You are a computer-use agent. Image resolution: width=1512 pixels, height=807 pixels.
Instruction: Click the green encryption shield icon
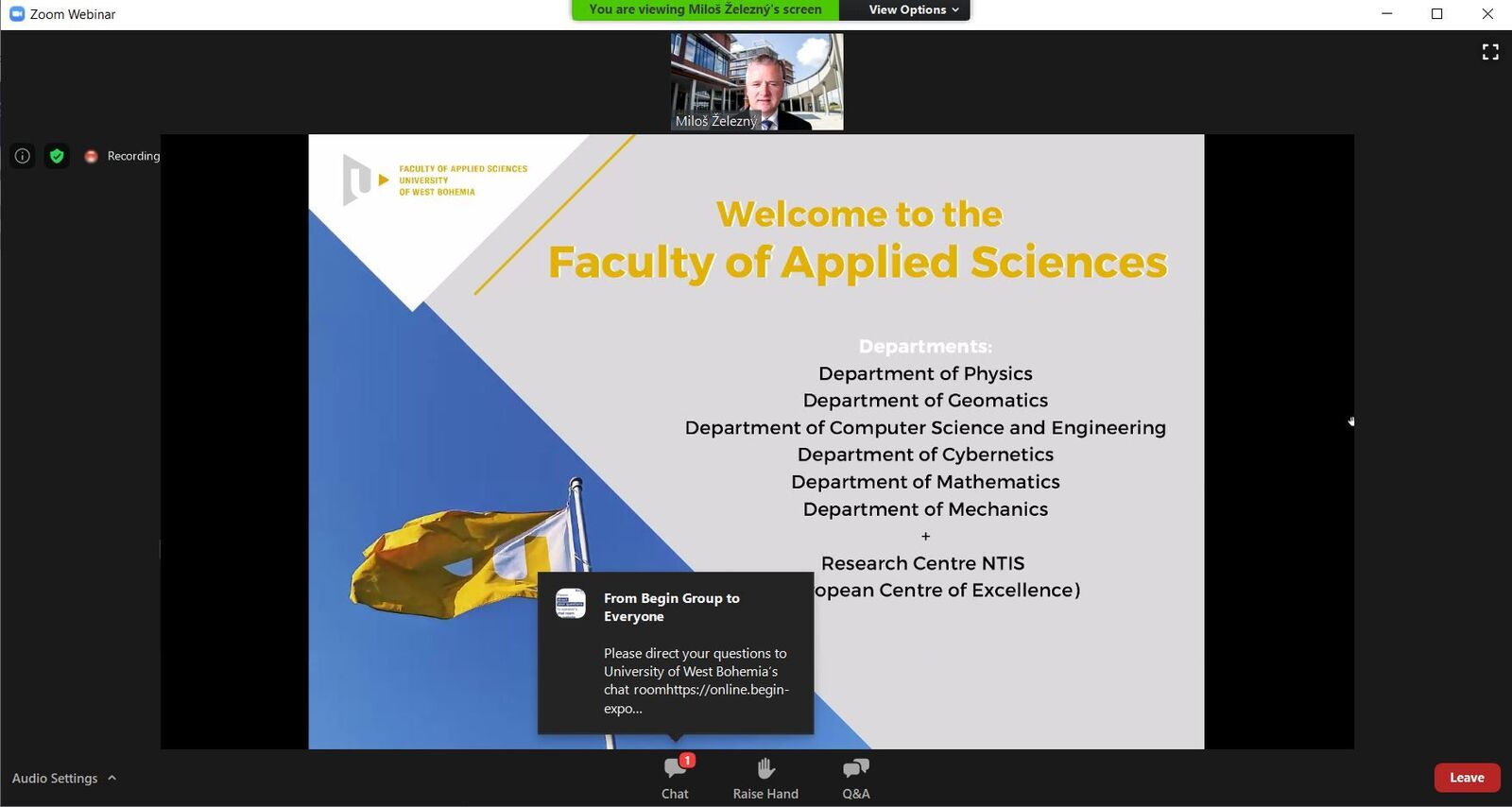[x=57, y=156]
